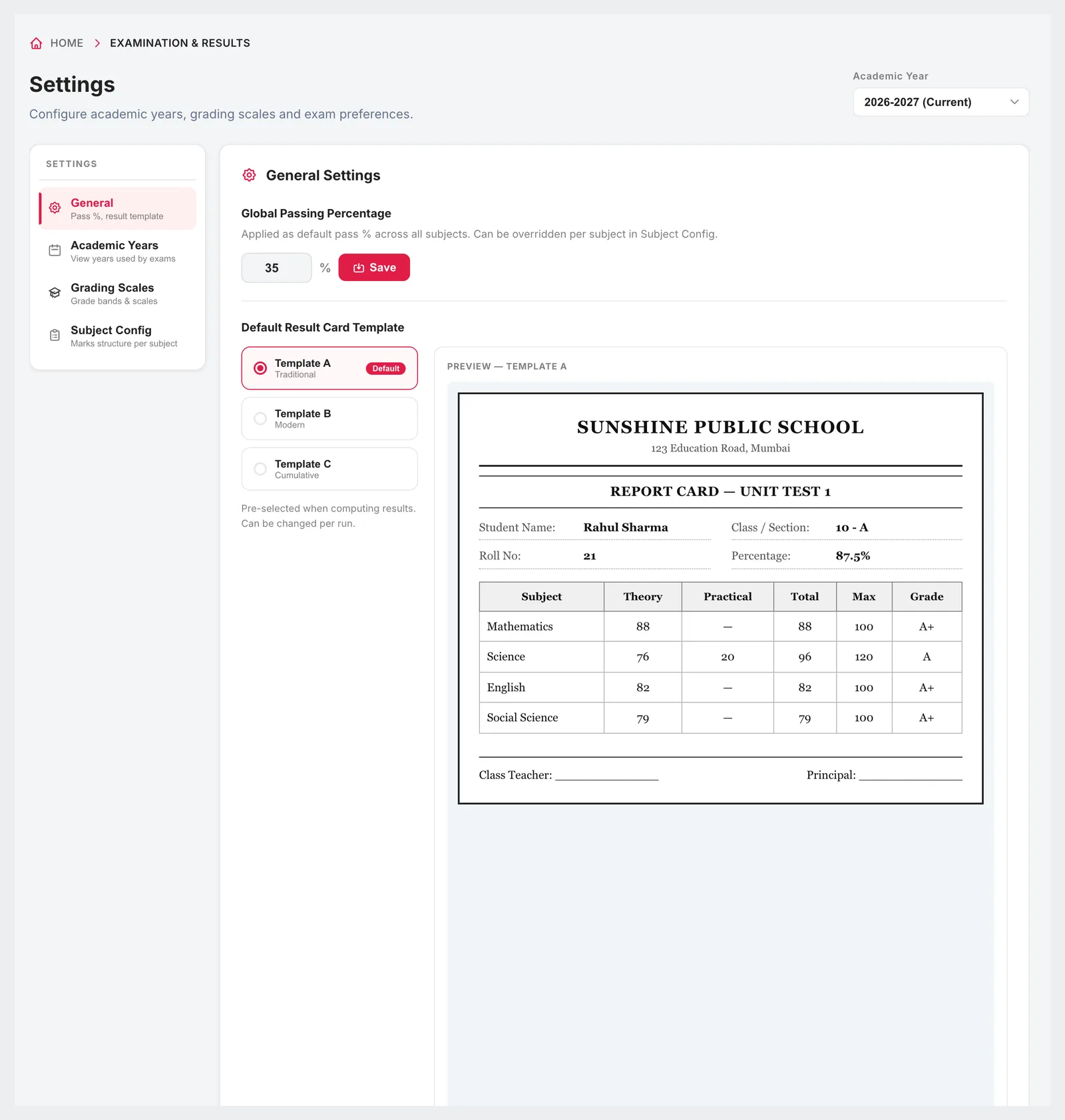This screenshot has height=1120, width=1065.
Task: Click EXAMINATION & RESULTS breadcrumb
Action: pos(180,43)
